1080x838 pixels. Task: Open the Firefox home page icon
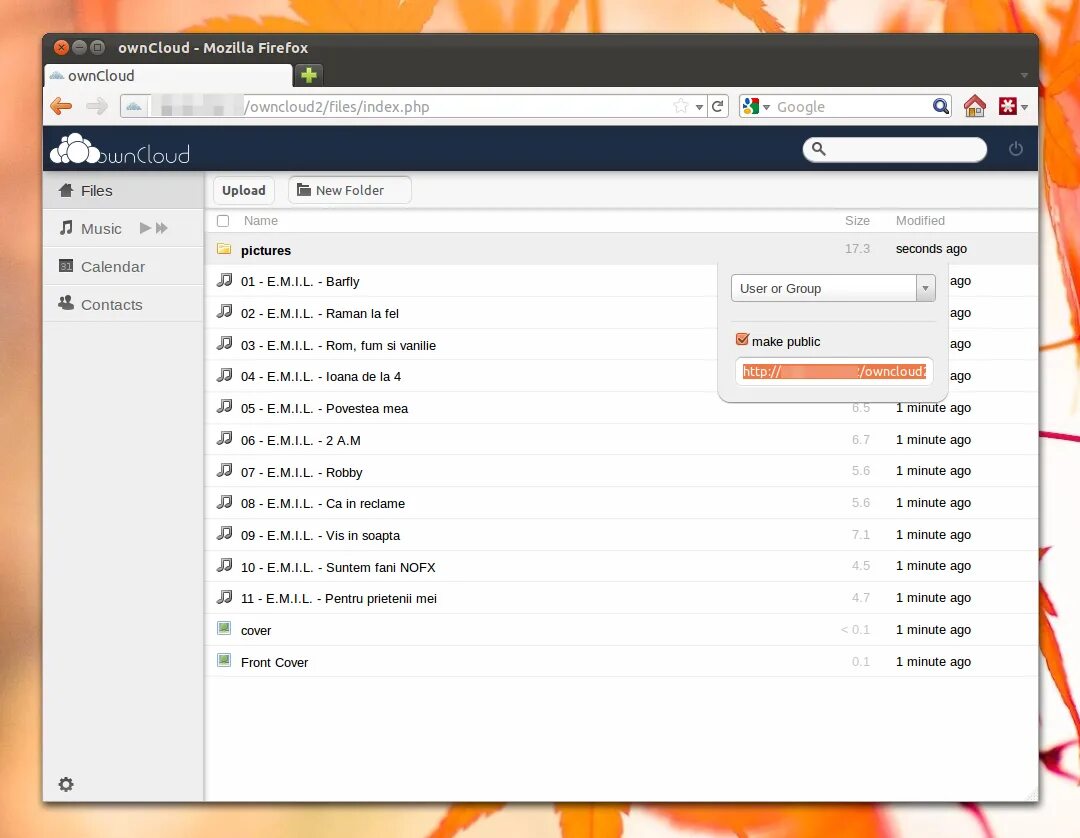(x=974, y=106)
